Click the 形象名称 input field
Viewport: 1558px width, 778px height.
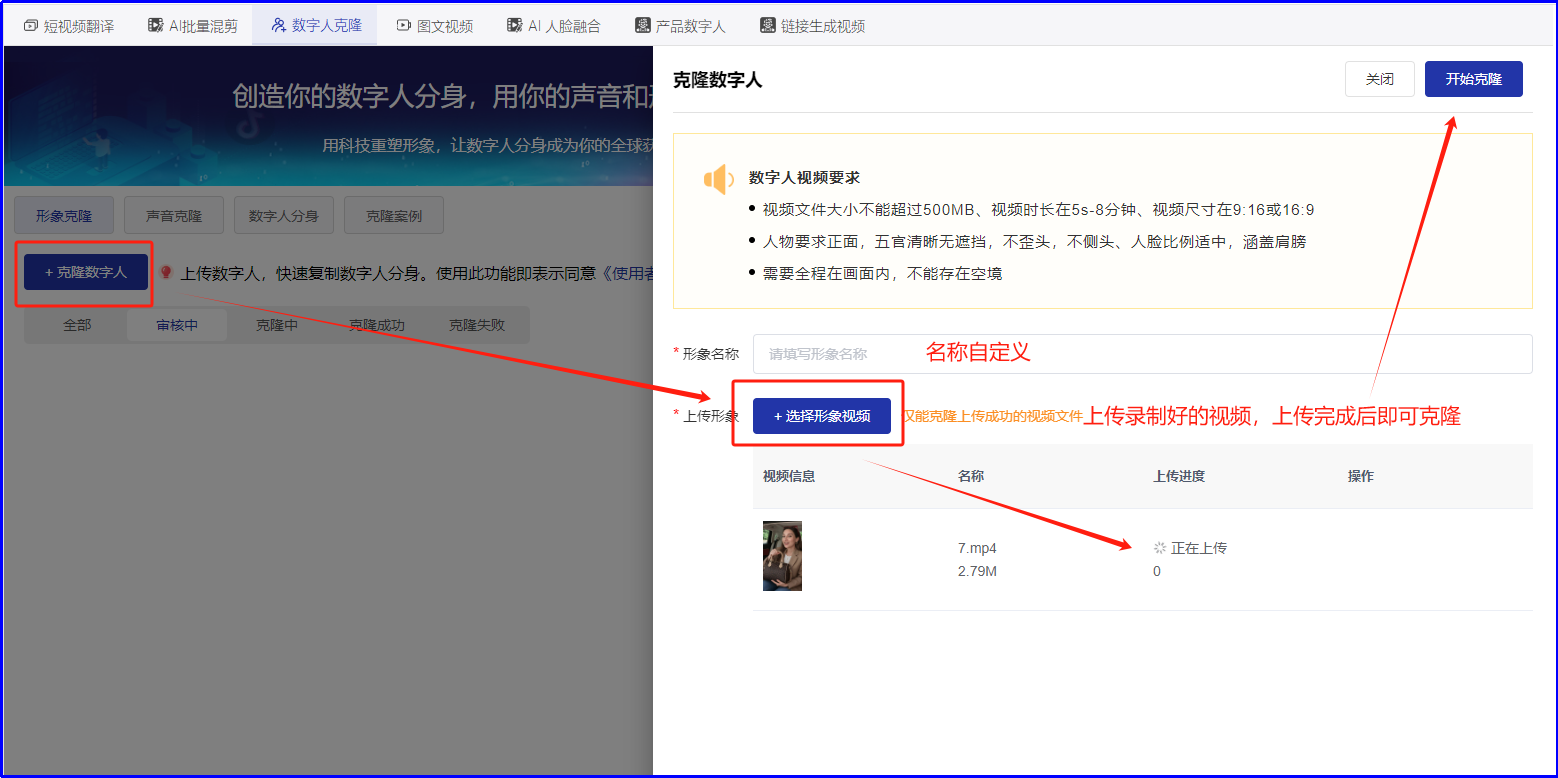(1142, 354)
